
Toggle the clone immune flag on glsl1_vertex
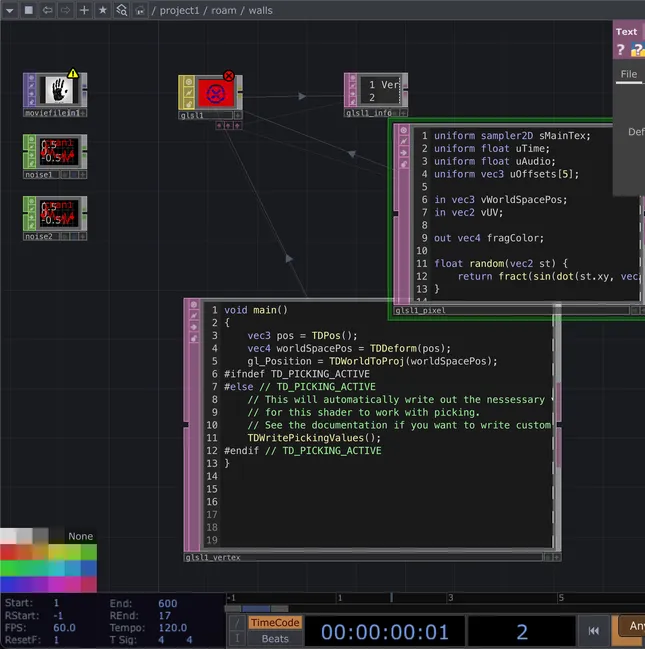click(193, 316)
